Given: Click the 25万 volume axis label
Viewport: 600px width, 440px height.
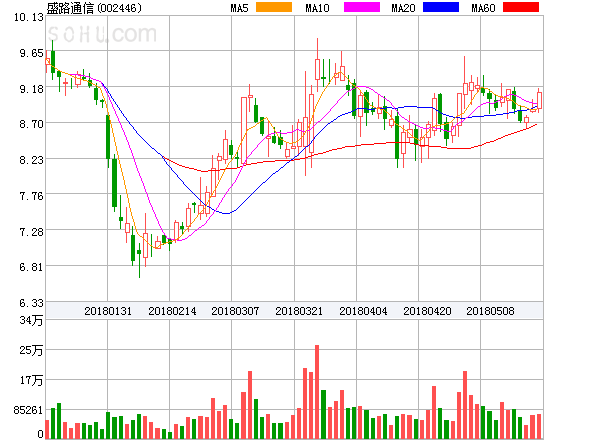Looking at the screenshot, I should (31, 350).
